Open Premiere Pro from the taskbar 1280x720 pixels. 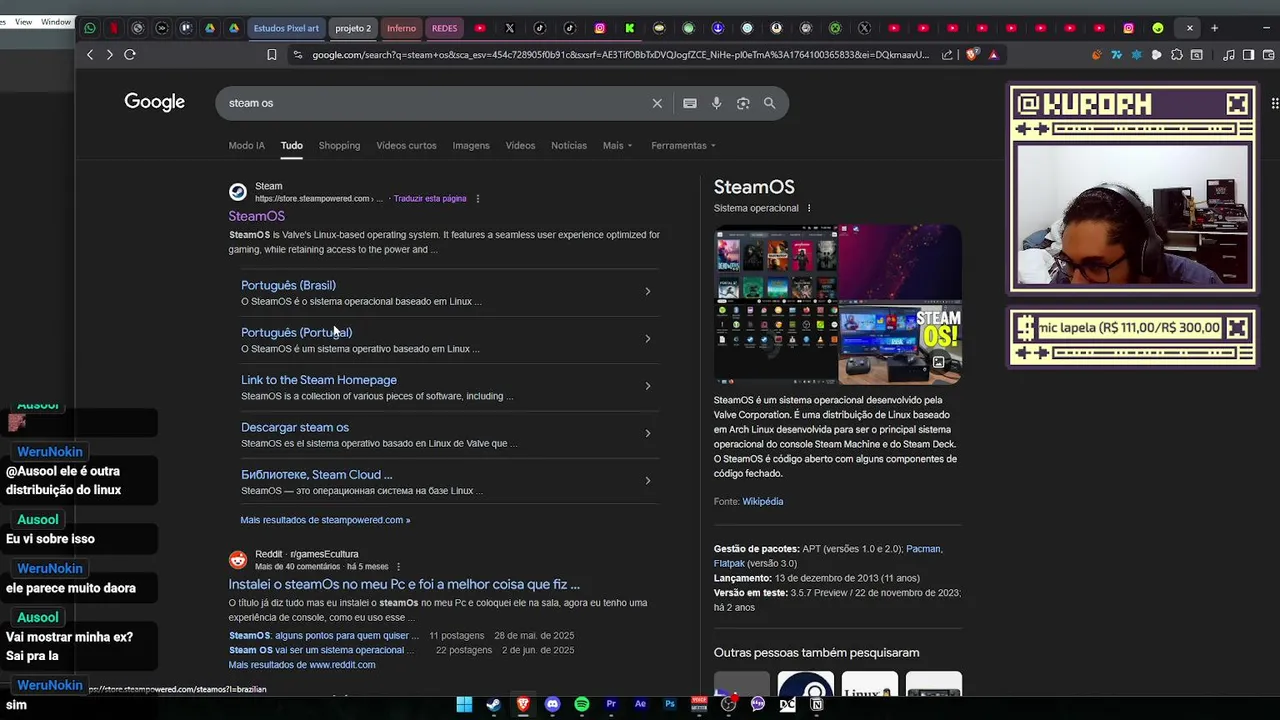(611, 704)
